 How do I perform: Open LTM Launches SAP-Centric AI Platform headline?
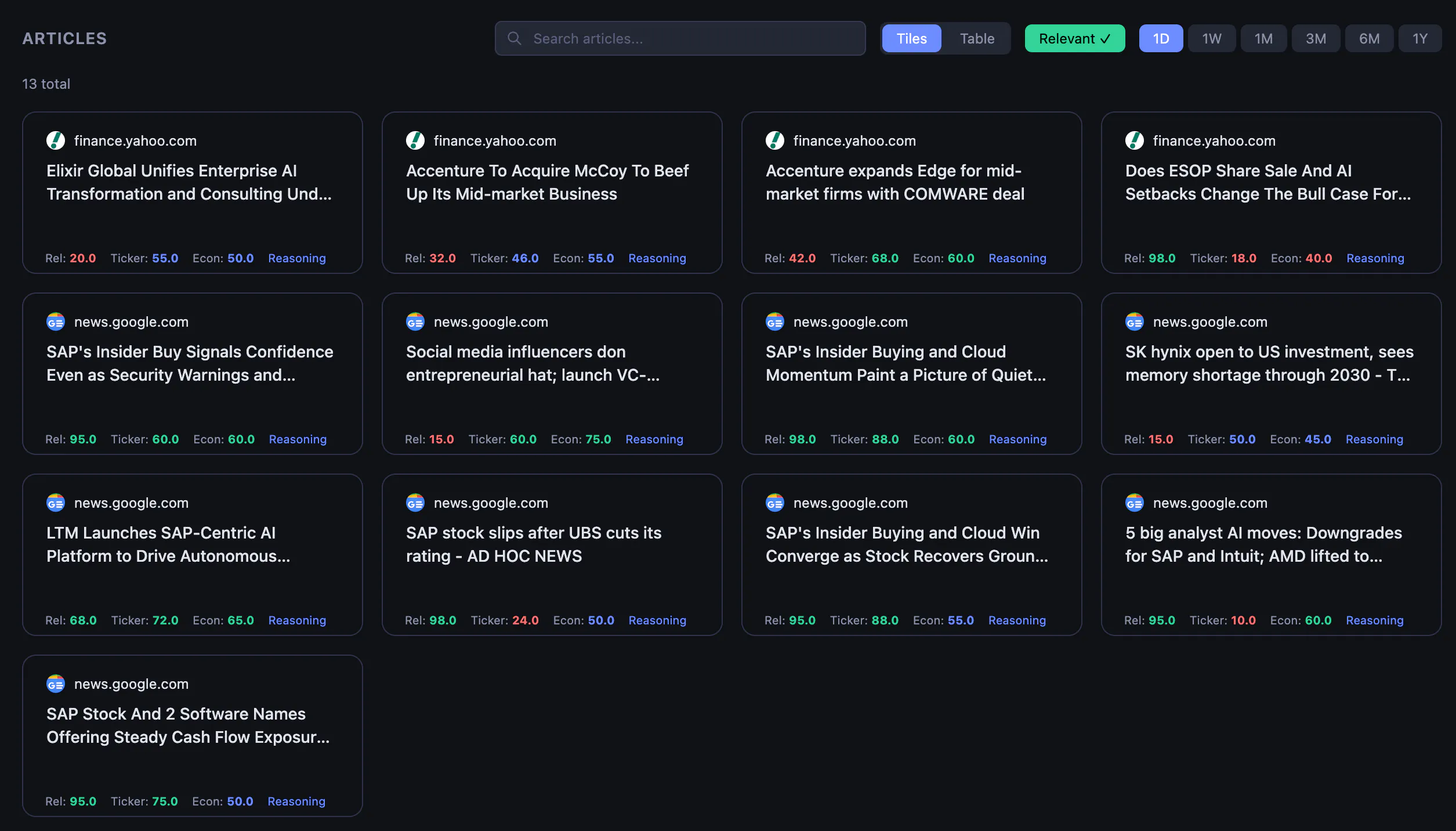[168, 544]
